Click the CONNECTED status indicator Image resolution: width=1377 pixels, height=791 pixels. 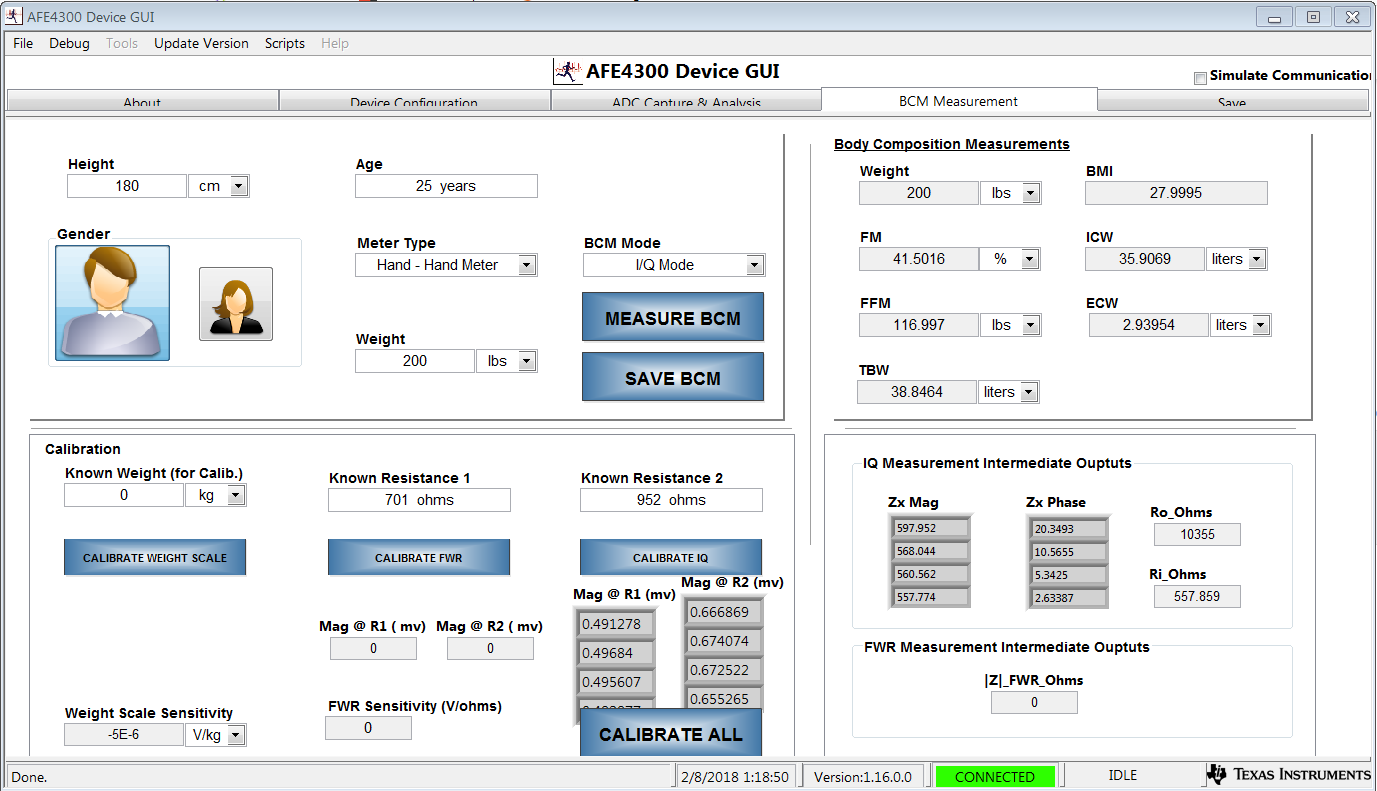[995, 776]
